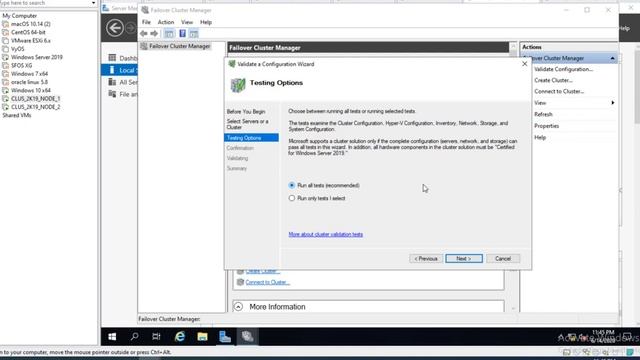Select Testing Options wizard step
The height and width of the screenshot is (360, 640).
click(x=251, y=138)
